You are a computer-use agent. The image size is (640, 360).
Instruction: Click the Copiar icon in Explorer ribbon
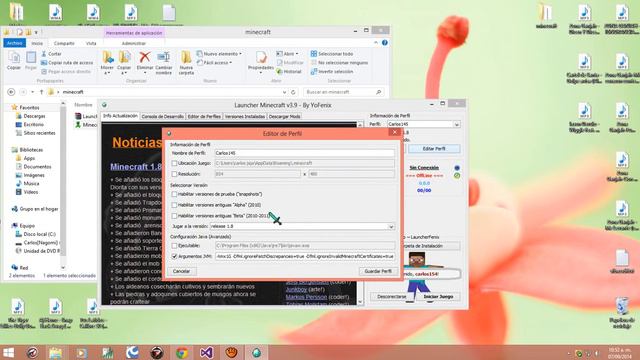14,58
